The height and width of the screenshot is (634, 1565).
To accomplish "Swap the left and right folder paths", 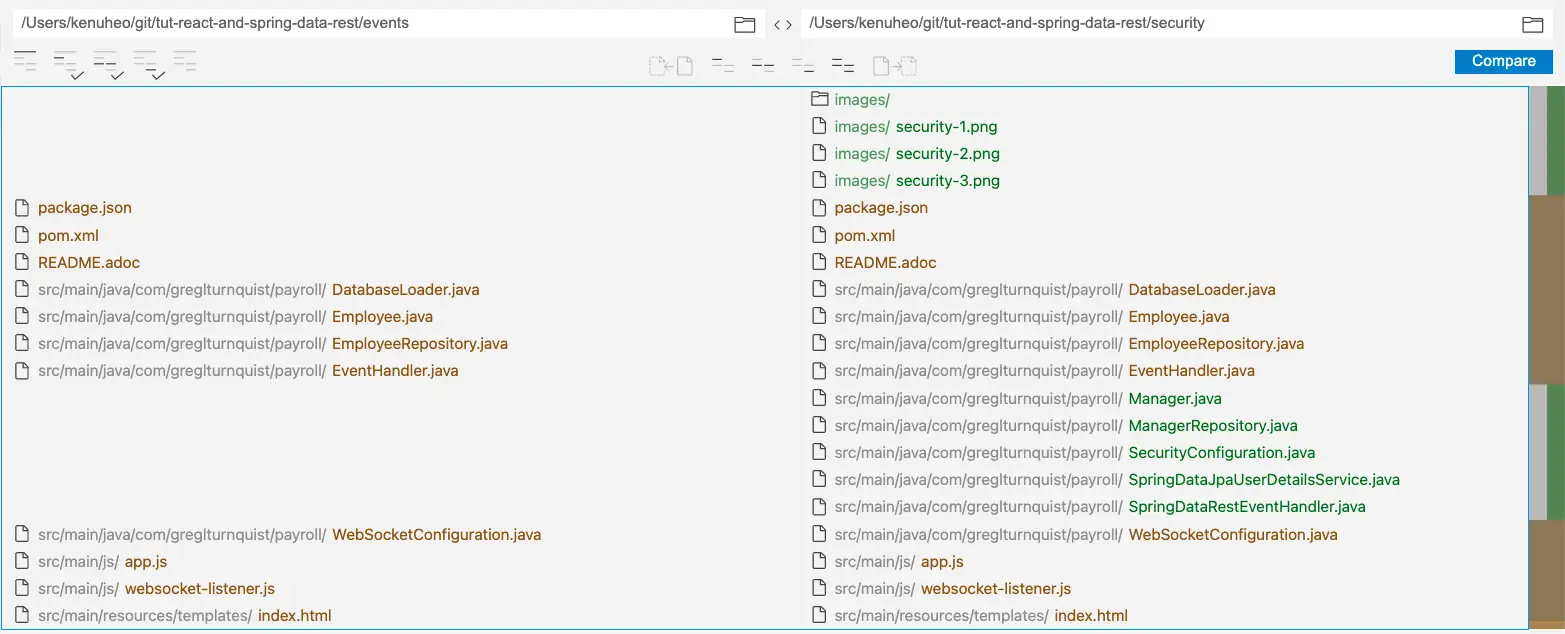I will (x=783, y=24).
